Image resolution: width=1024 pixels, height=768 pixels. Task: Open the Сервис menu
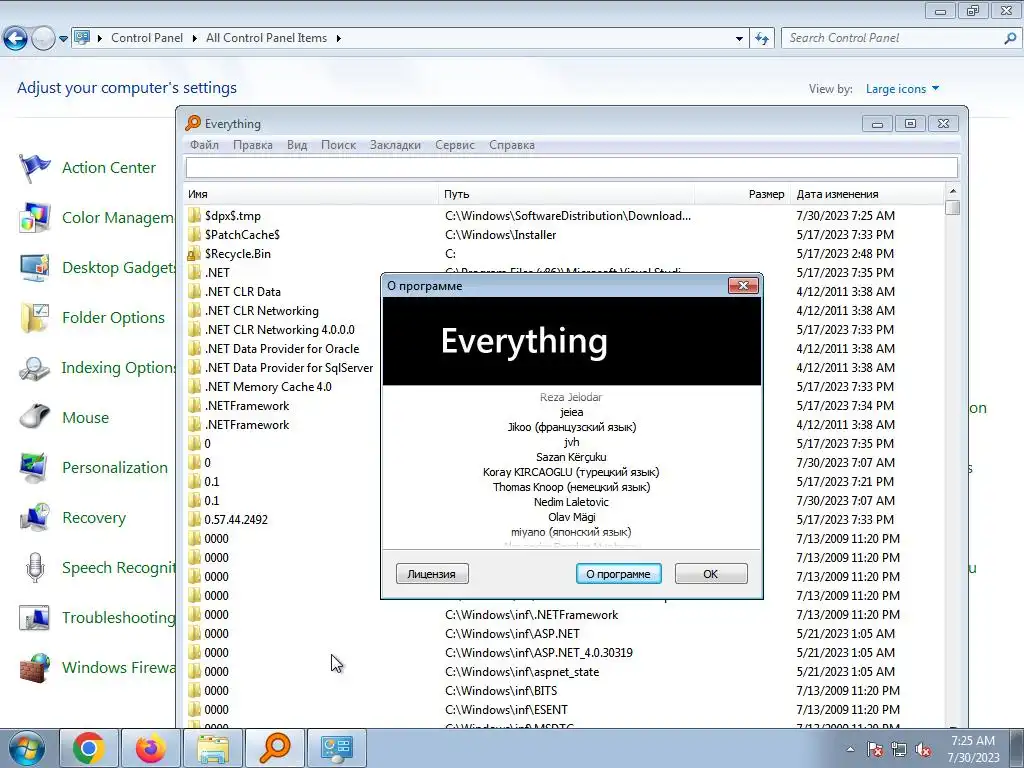pos(455,145)
